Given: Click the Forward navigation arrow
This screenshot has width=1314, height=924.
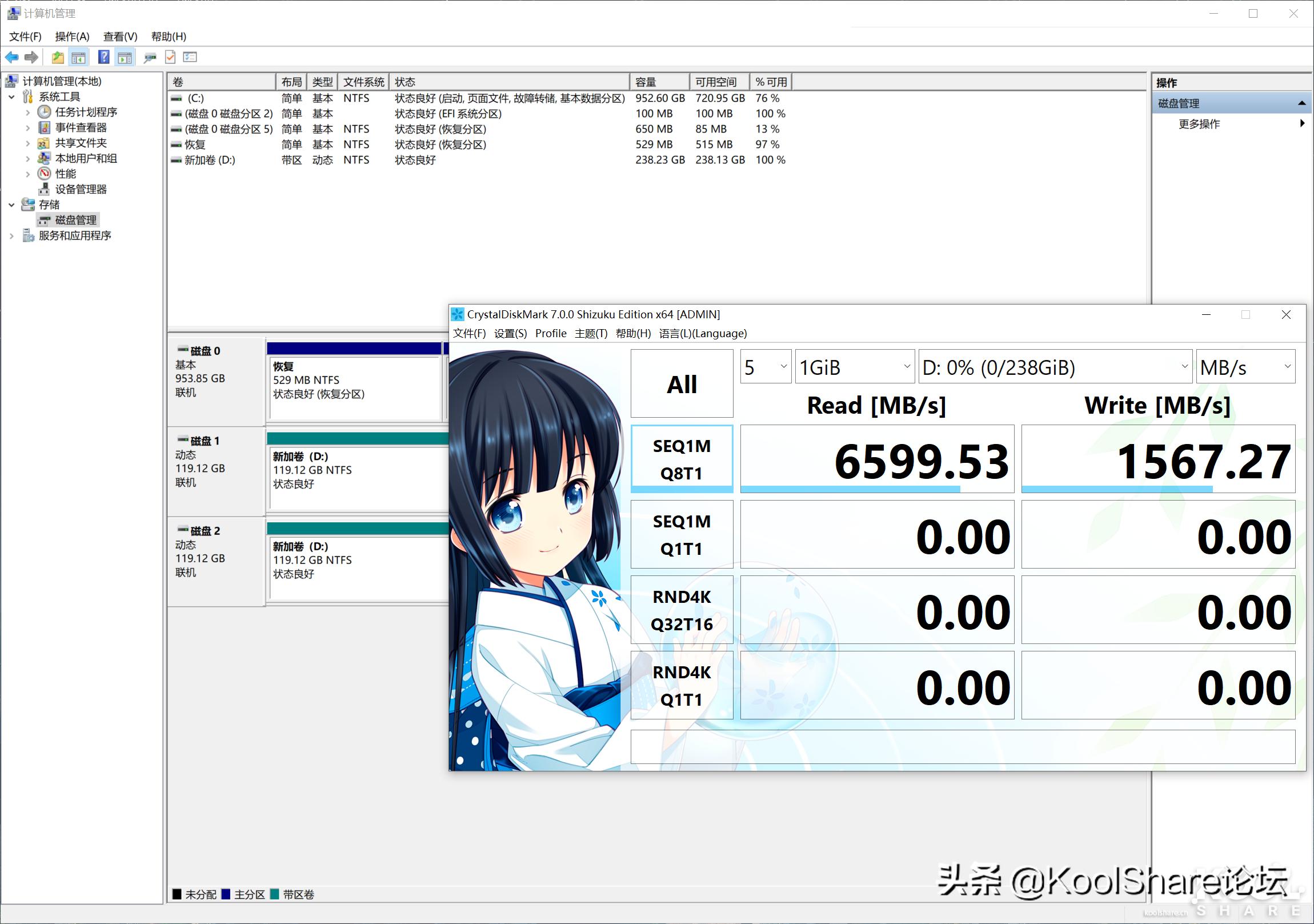Looking at the screenshot, I should point(31,57).
